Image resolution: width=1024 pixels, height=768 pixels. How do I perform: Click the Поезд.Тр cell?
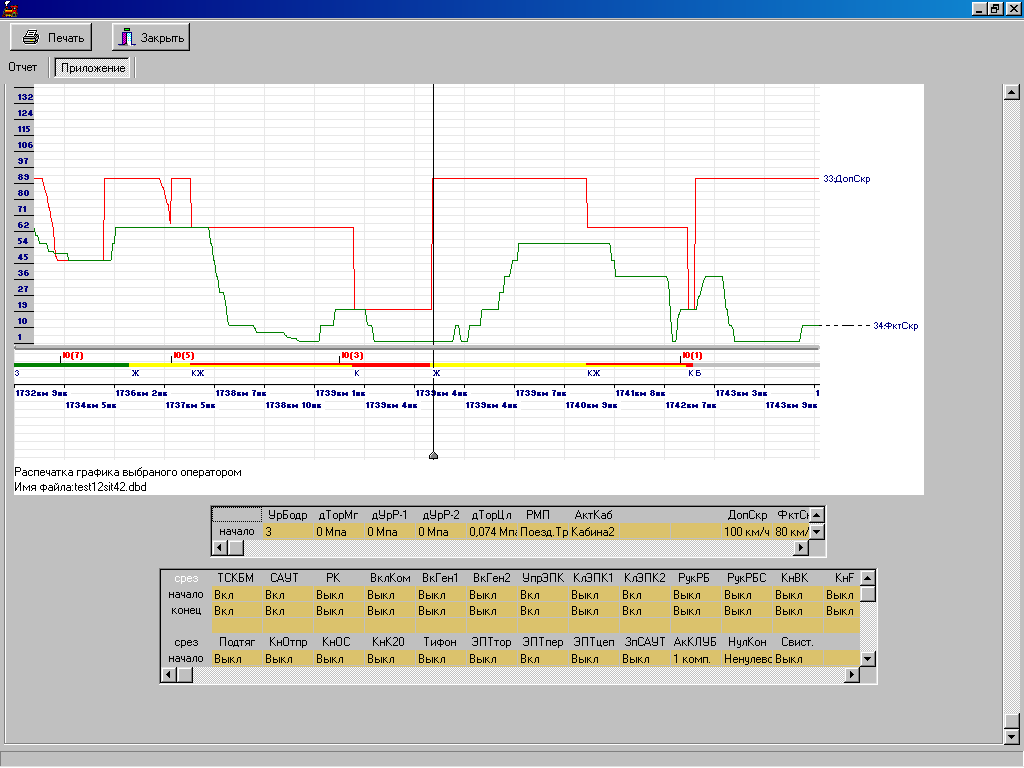click(543, 532)
